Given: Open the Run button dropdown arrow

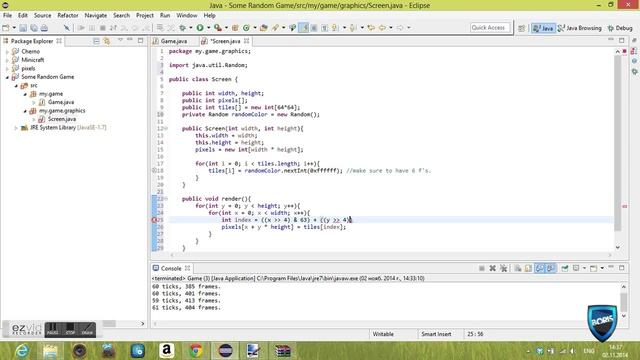Looking at the screenshot, I should (208, 28).
